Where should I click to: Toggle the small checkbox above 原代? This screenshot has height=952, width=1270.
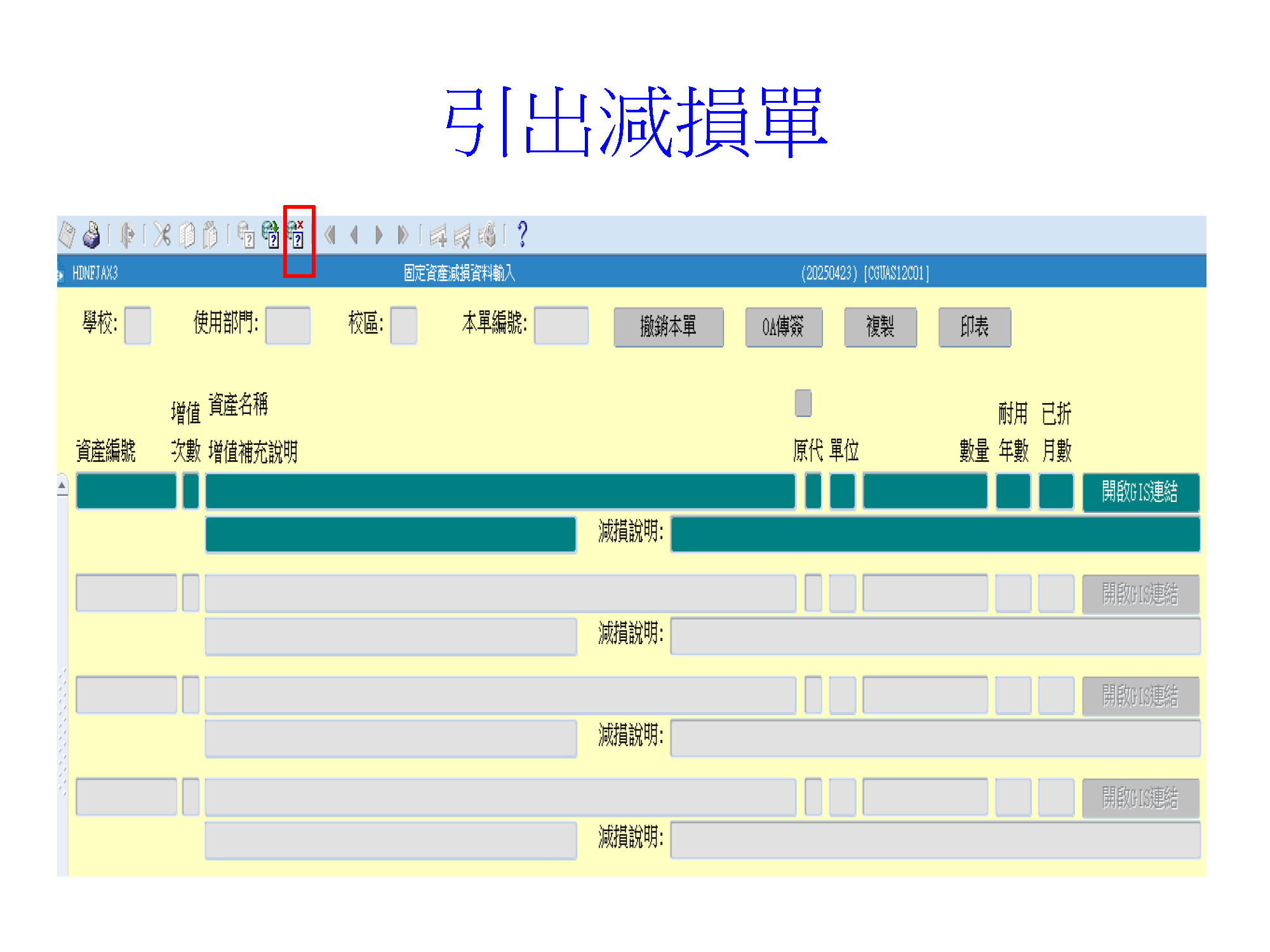click(803, 403)
